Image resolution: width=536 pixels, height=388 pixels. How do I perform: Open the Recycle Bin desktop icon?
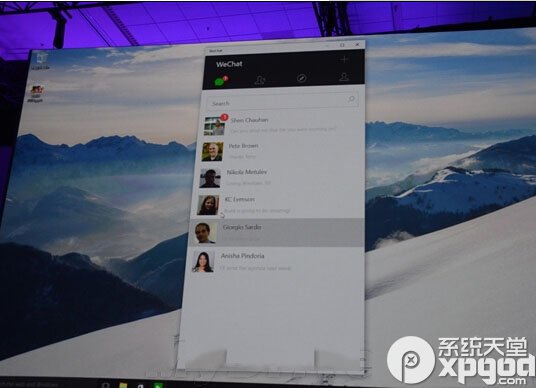pyautogui.click(x=41, y=61)
